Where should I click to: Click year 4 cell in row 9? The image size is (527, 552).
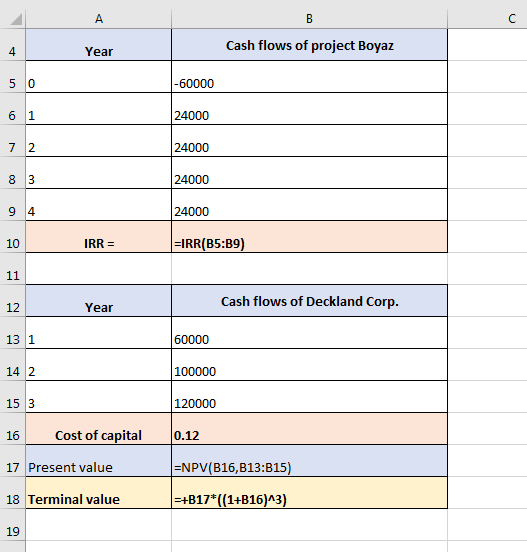[99, 205]
